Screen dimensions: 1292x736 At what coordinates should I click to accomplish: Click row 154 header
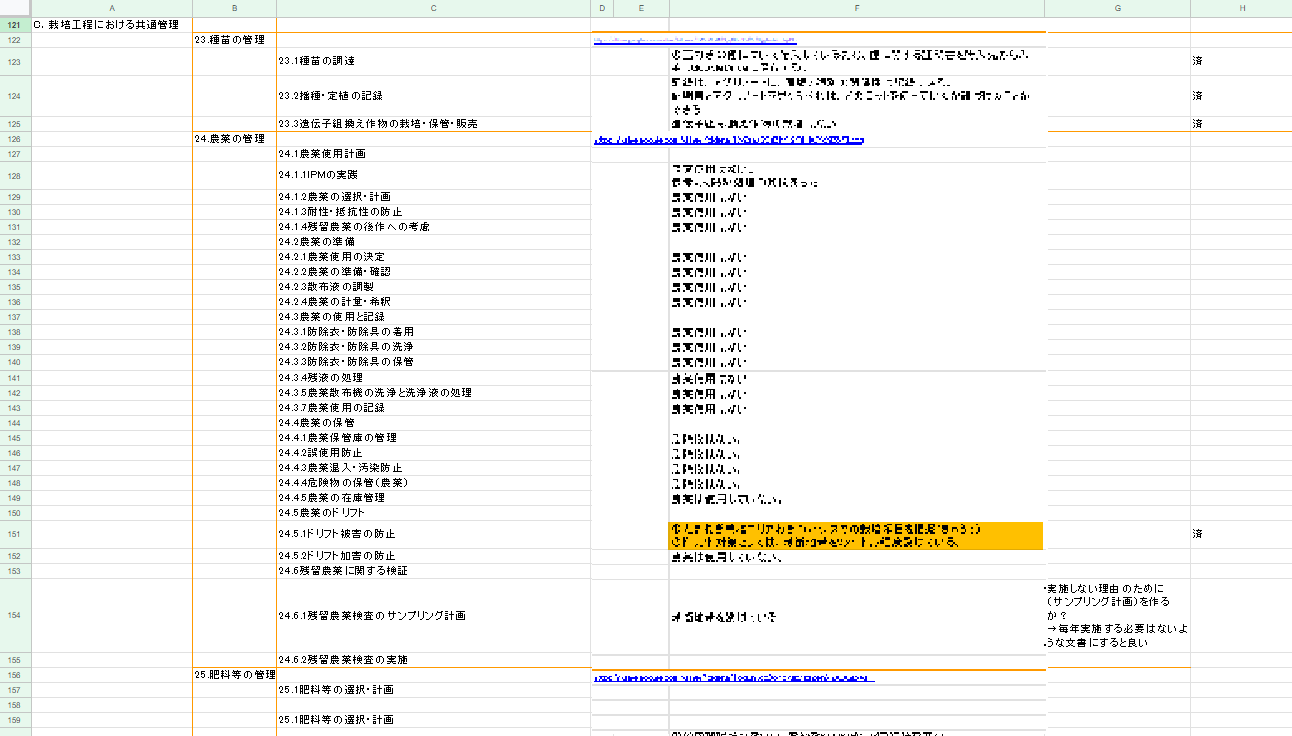pos(15,616)
